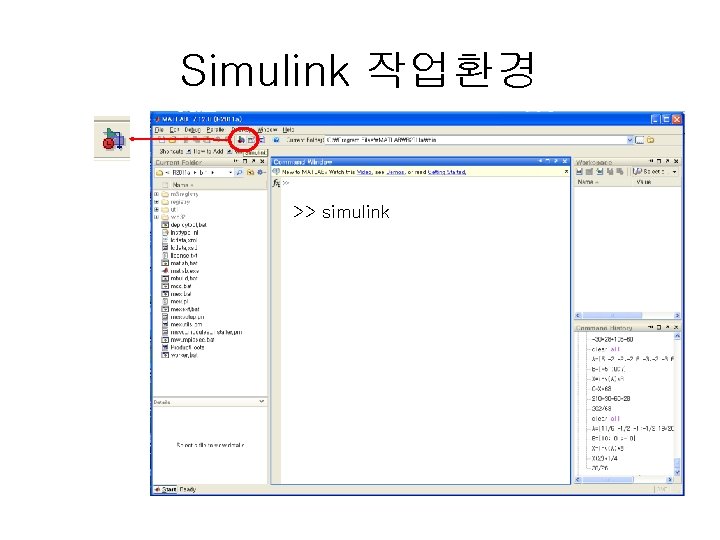The height and width of the screenshot is (540, 720).
Task: Select the first 'clear all' history entry
Action: tap(605, 349)
